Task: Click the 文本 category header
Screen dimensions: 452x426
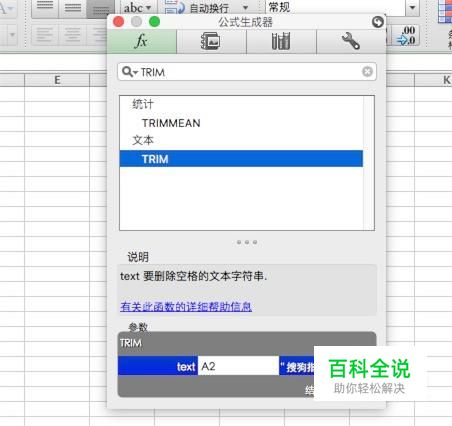Action: 143,140
